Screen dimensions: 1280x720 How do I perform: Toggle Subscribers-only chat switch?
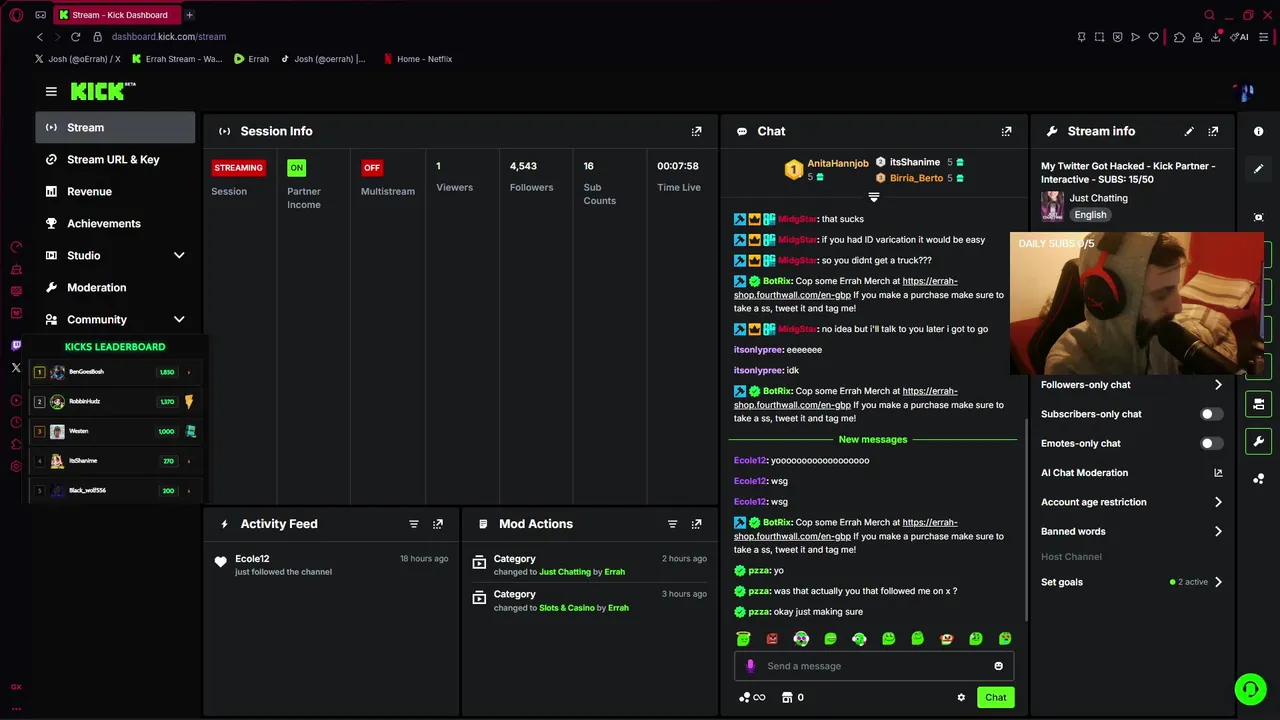click(1211, 414)
